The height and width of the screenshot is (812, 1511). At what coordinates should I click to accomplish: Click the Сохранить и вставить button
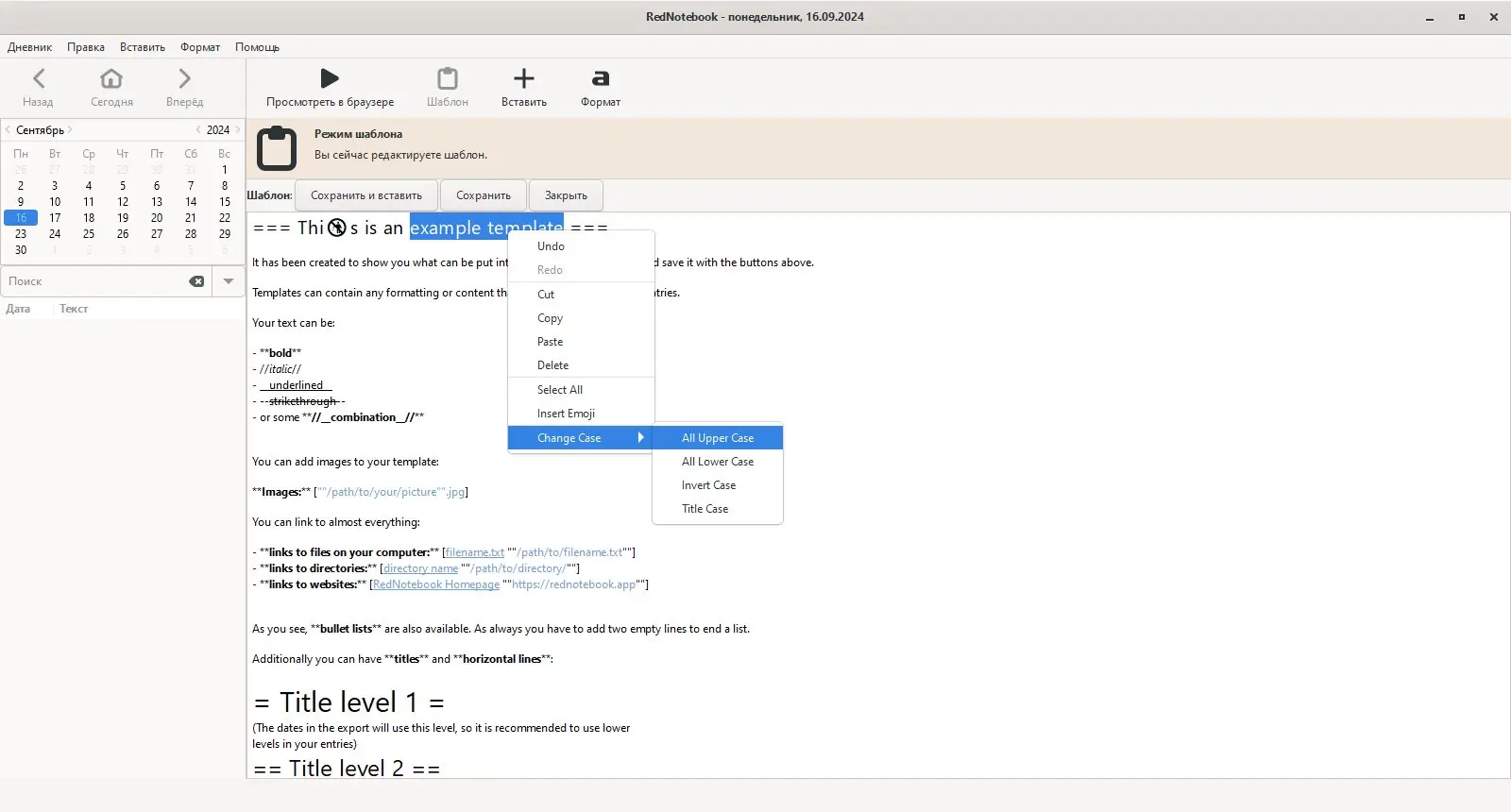coord(366,195)
